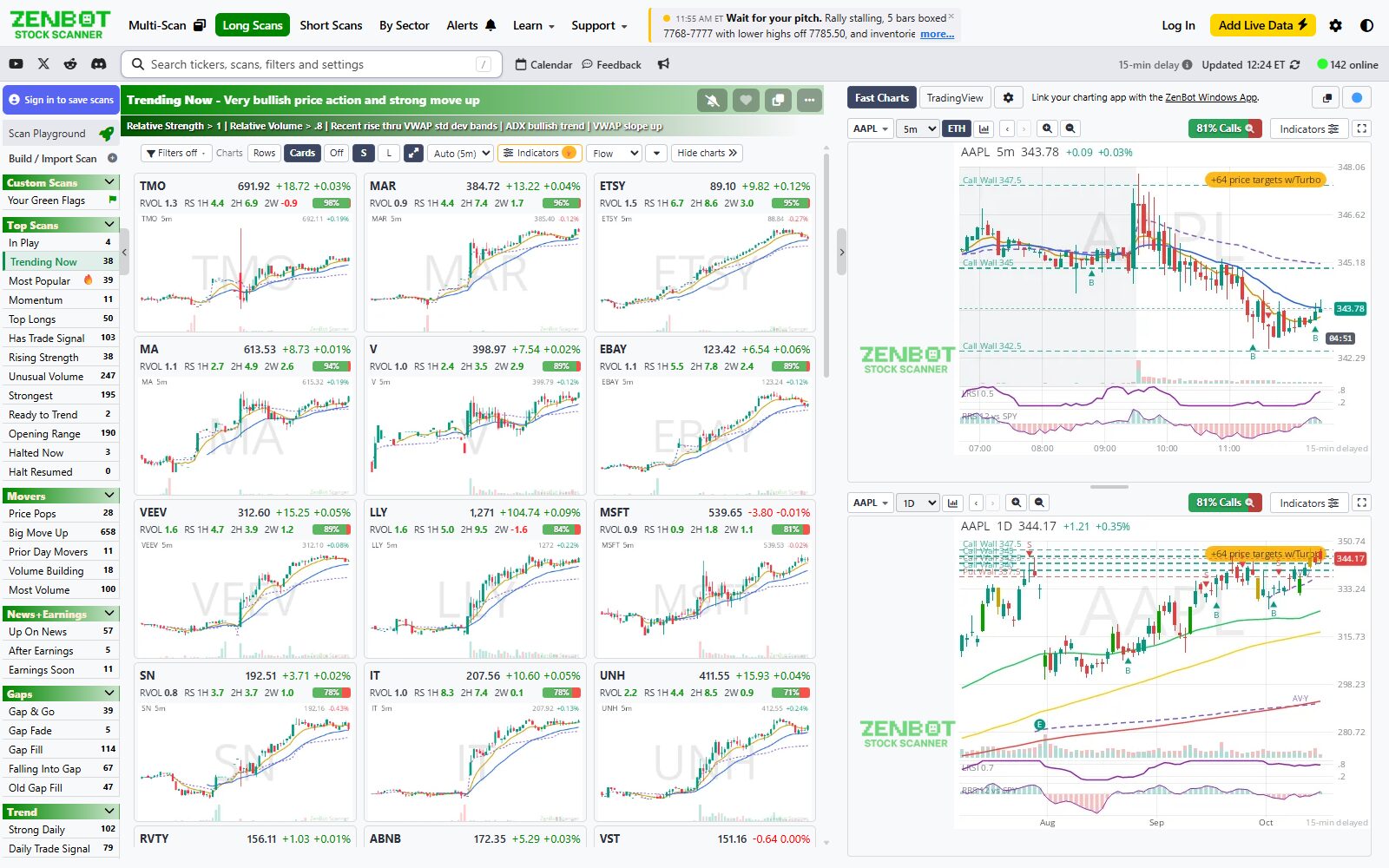This screenshot has height=868, width=1389.
Task: Go to previous symbol on 5m chart
Action: pyautogui.click(x=1007, y=128)
